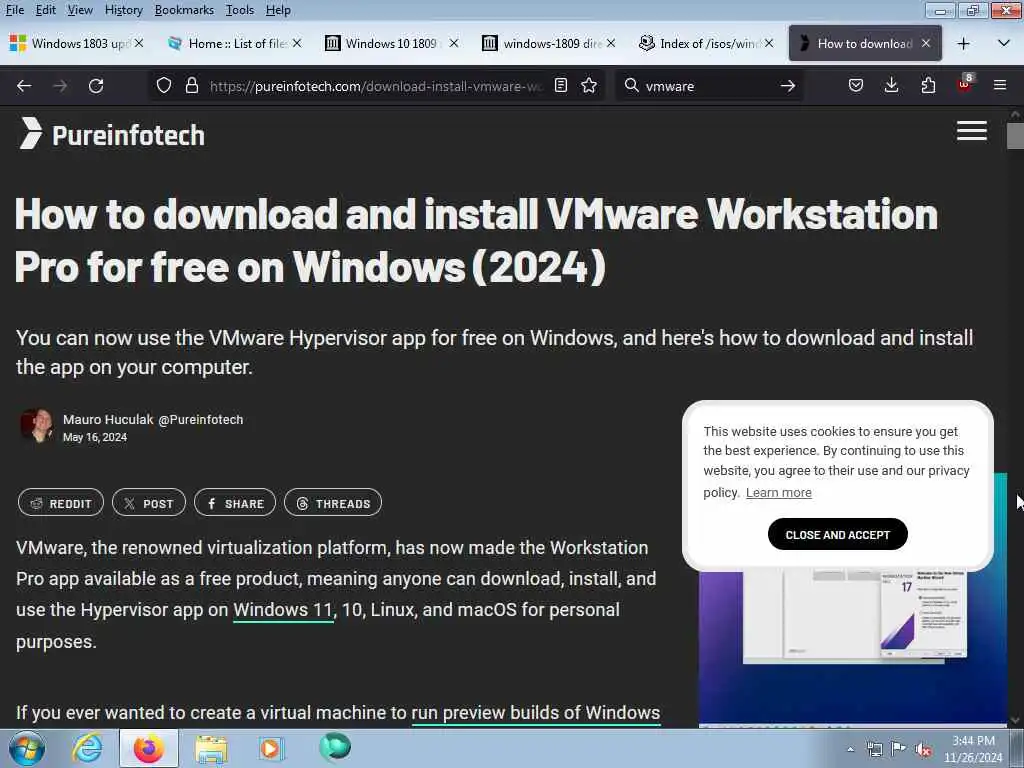This screenshot has height=768, width=1024.
Task: Open the shield tracking protection icon
Action: [164, 86]
